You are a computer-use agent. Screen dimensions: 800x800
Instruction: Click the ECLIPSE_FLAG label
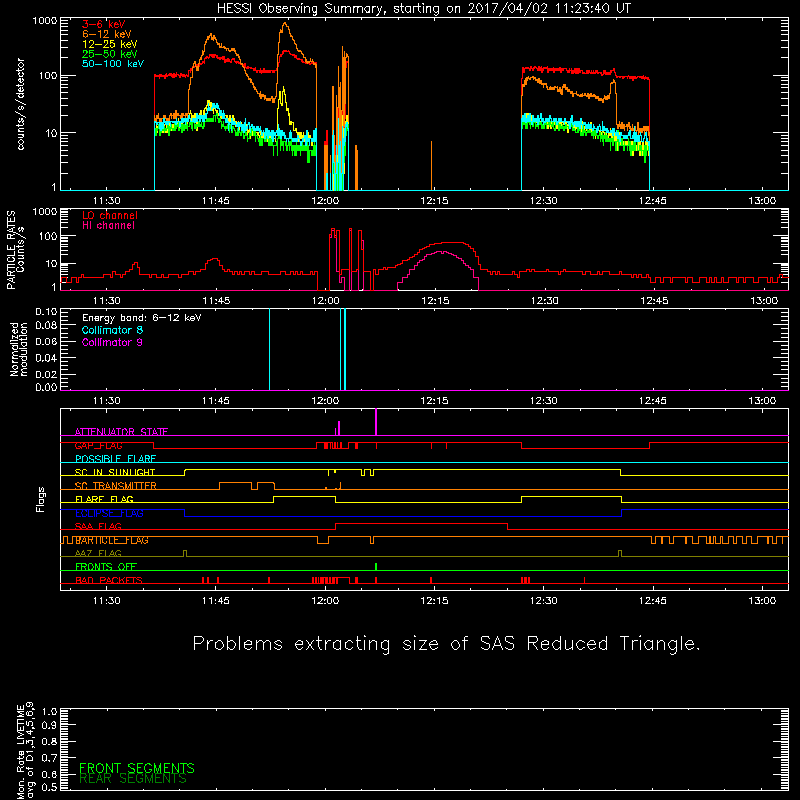109,513
